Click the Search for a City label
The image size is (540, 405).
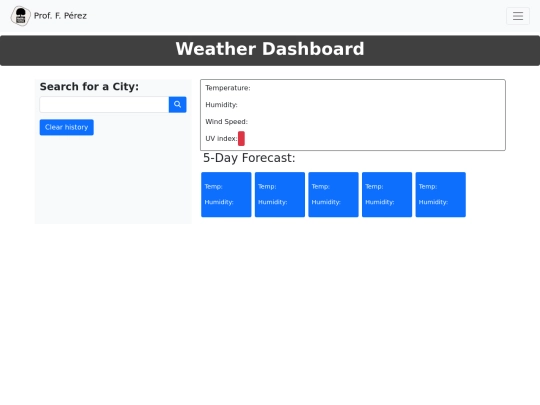(89, 87)
